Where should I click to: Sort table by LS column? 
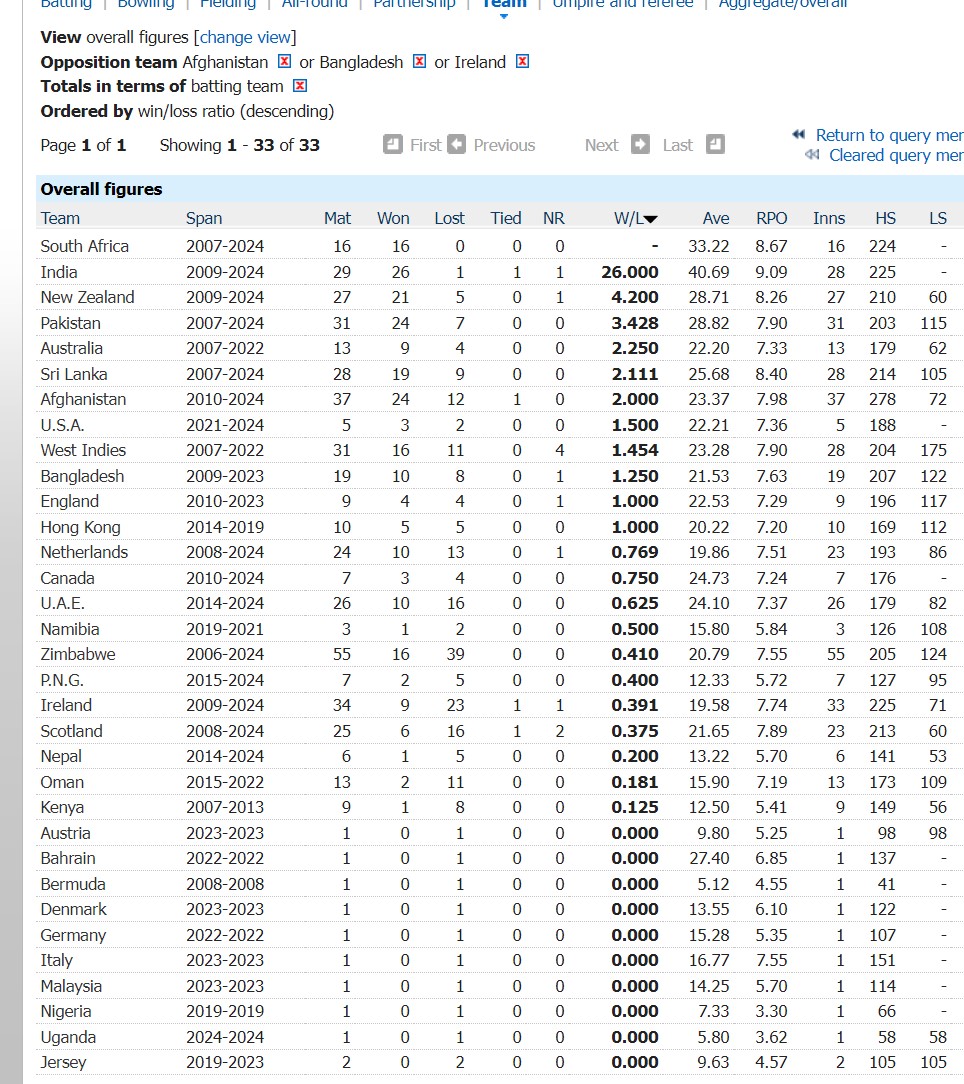[x=938, y=218]
